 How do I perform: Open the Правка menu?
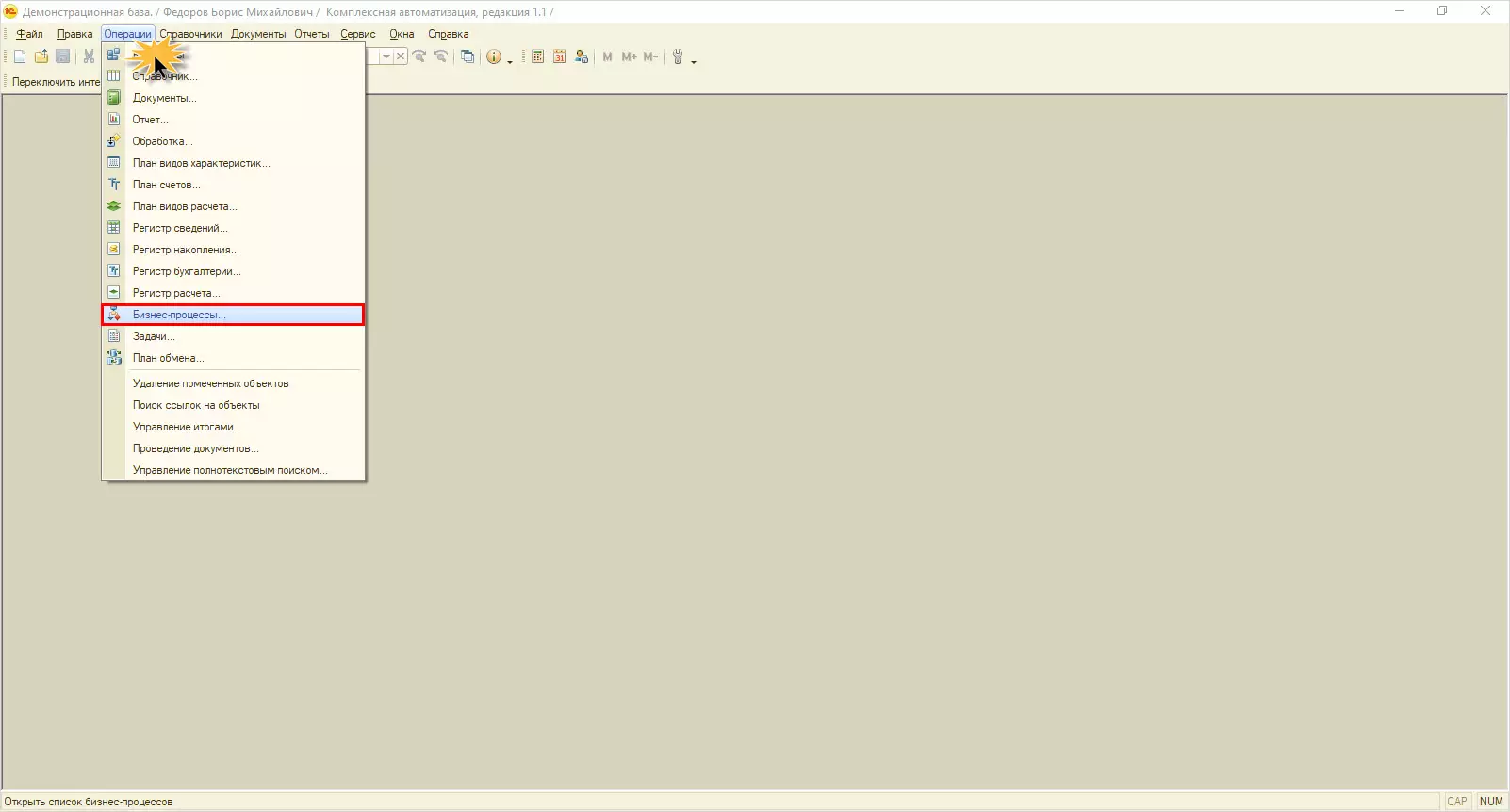click(x=74, y=34)
